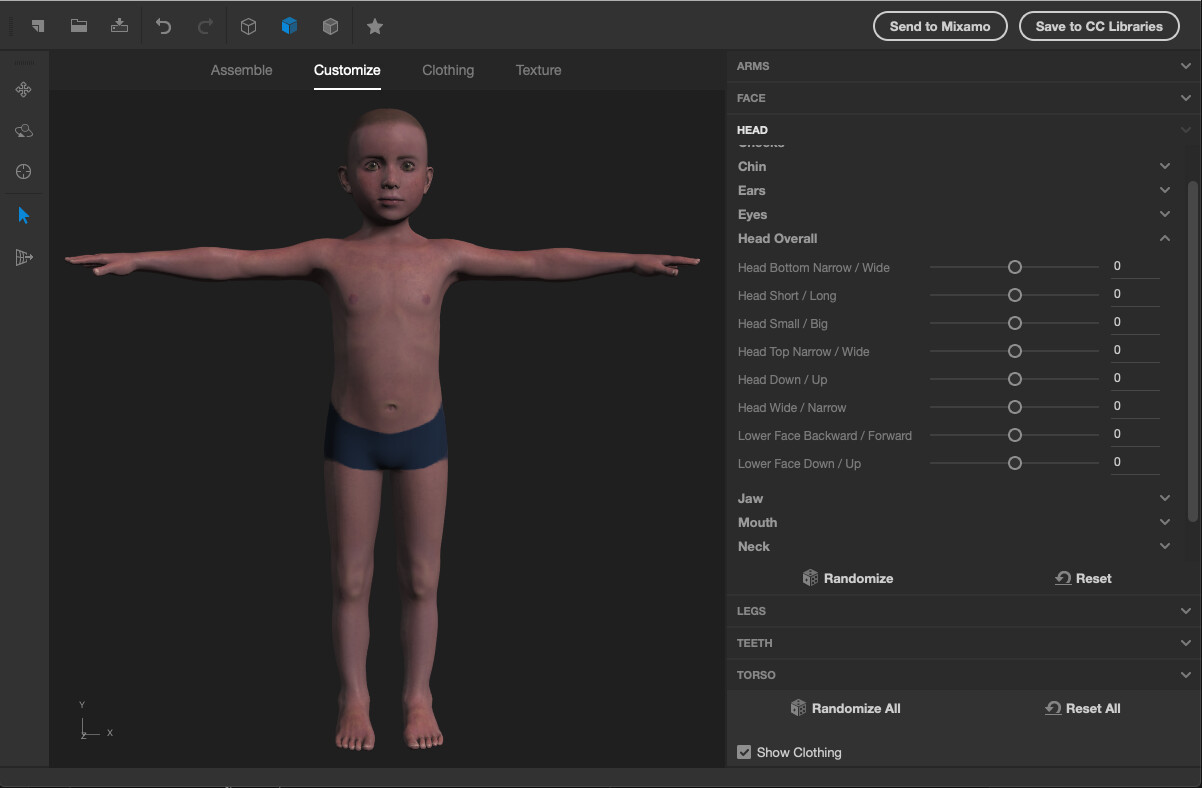Select the gray shaded cube view icon

(330, 27)
